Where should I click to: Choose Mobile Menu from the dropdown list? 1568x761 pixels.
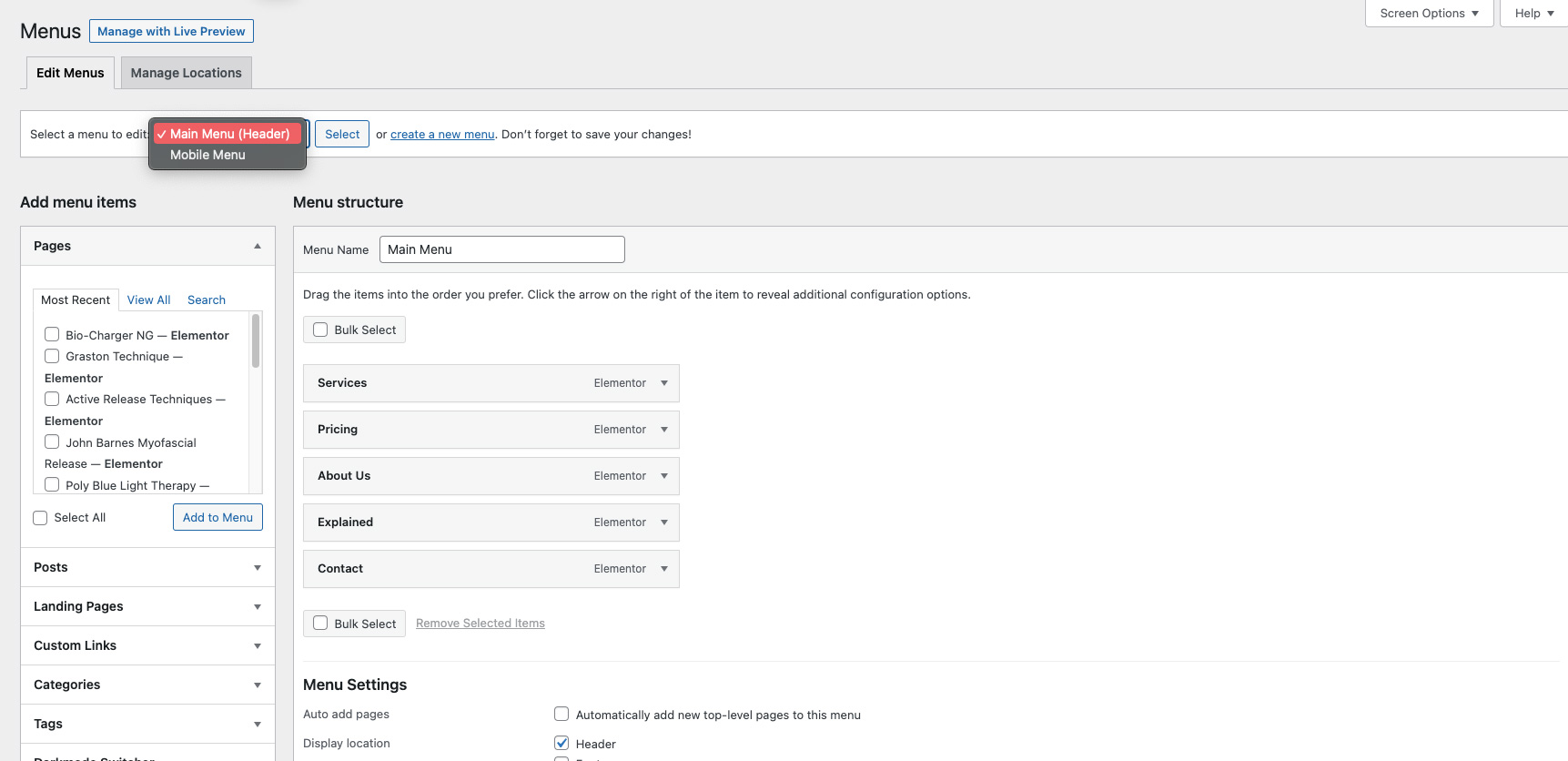[207, 155]
